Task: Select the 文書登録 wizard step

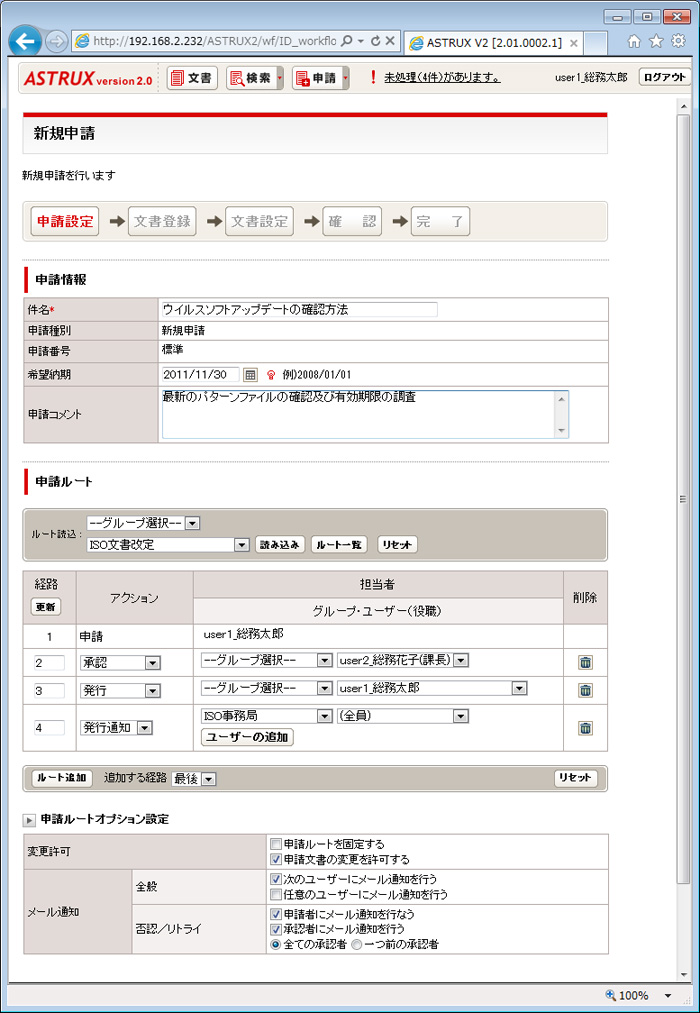Action: (x=162, y=222)
